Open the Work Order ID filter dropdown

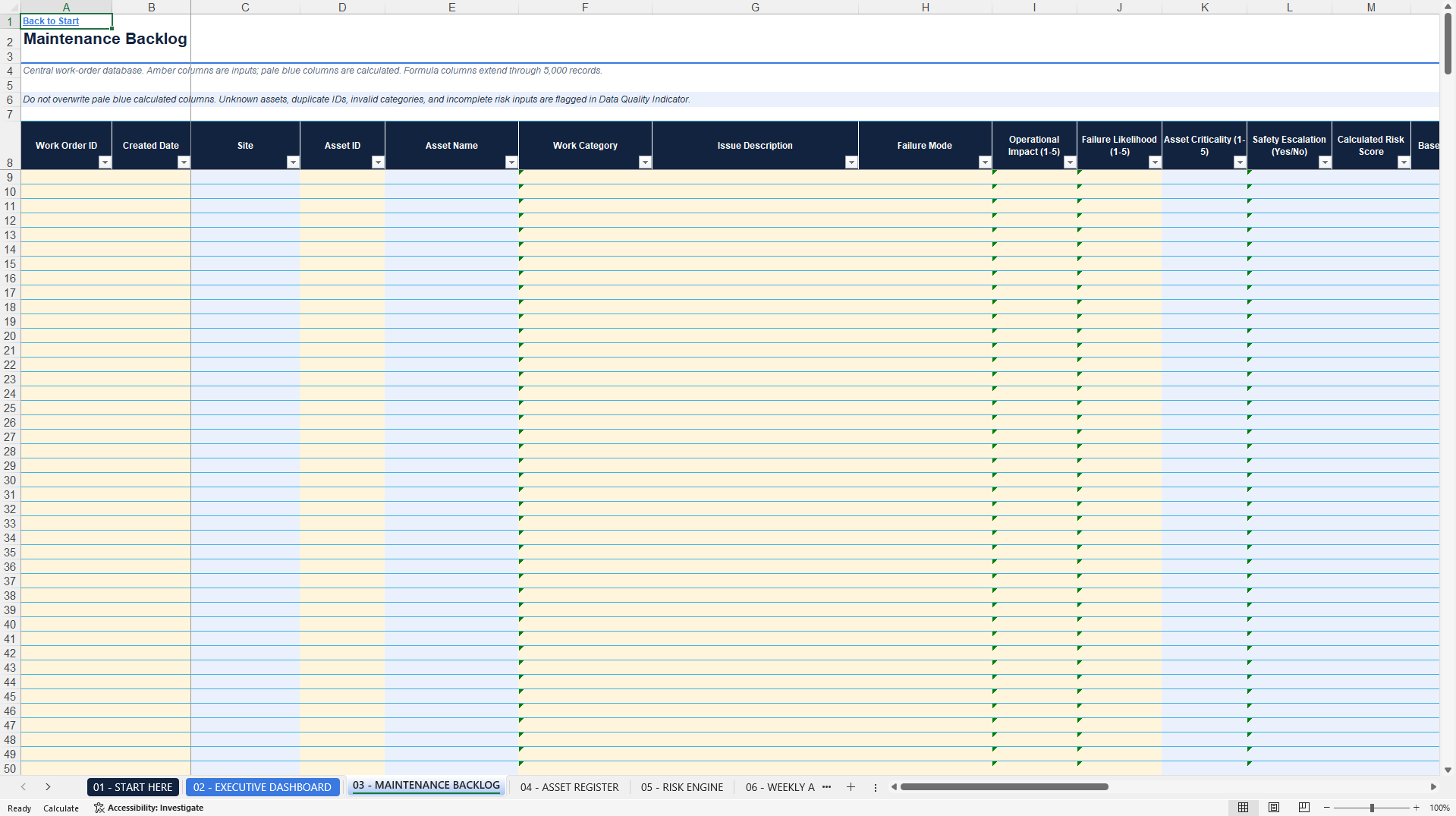coord(105,162)
